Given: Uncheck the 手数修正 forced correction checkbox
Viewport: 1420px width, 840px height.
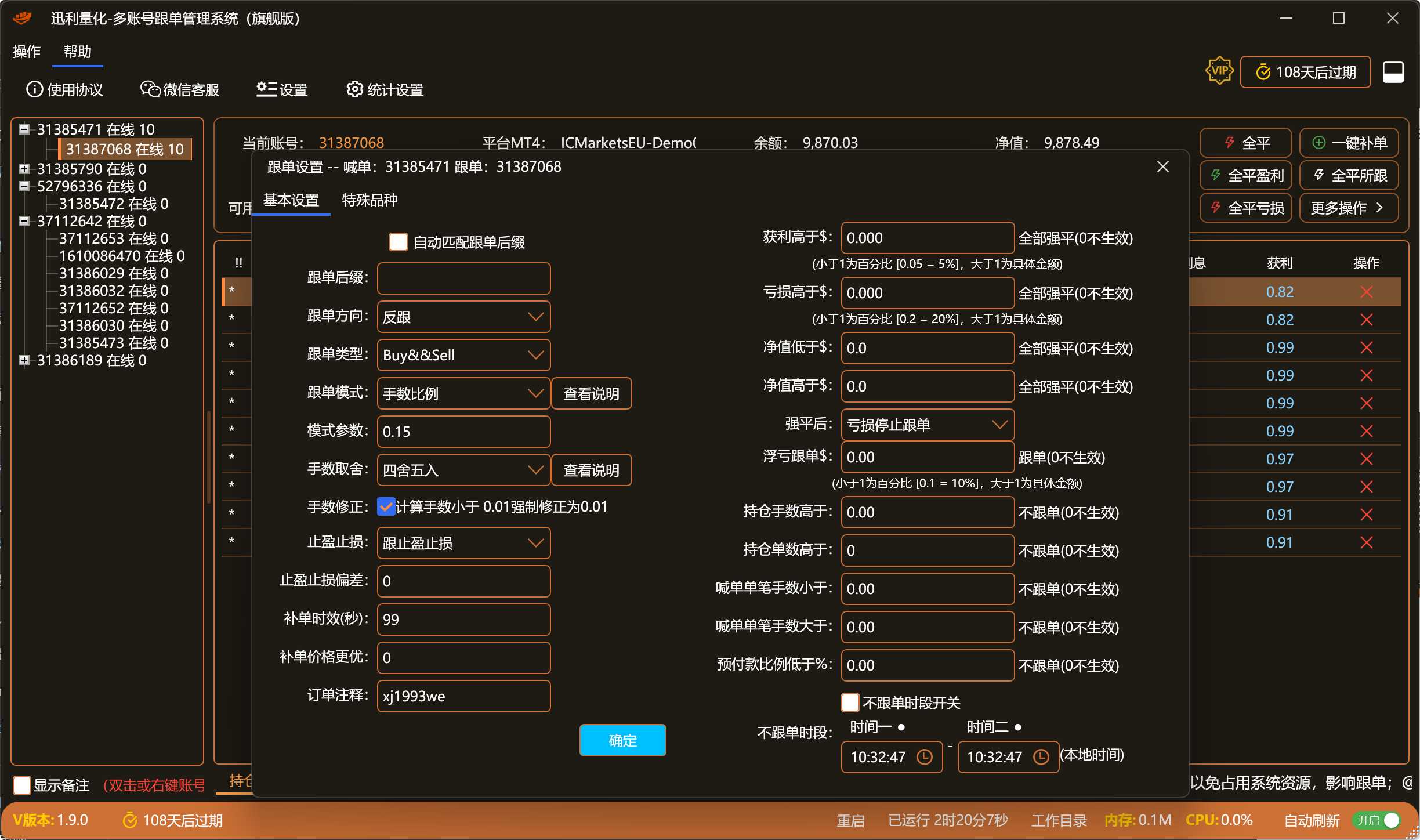Looking at the screenshot, I should point(386,506).
